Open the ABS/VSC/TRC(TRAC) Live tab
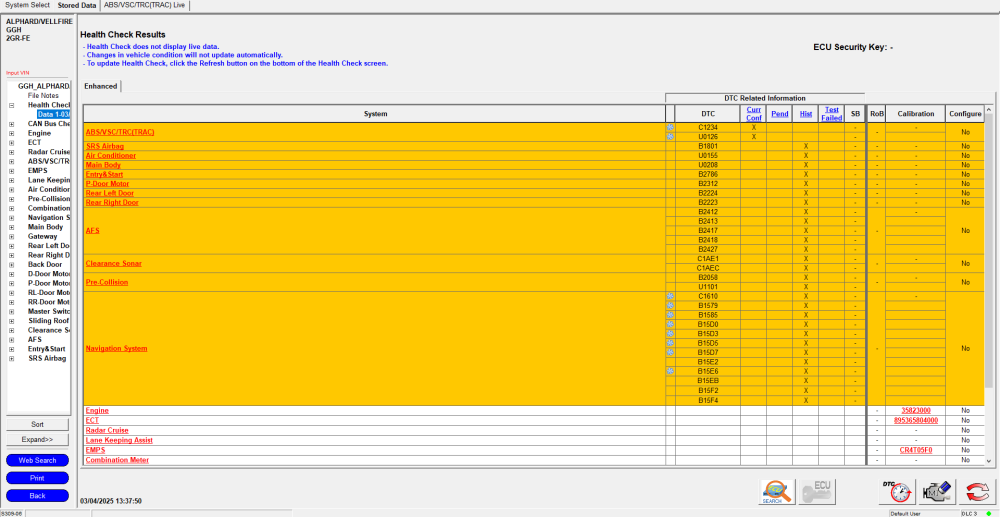1000x517 pixels. tap(144, 5)
